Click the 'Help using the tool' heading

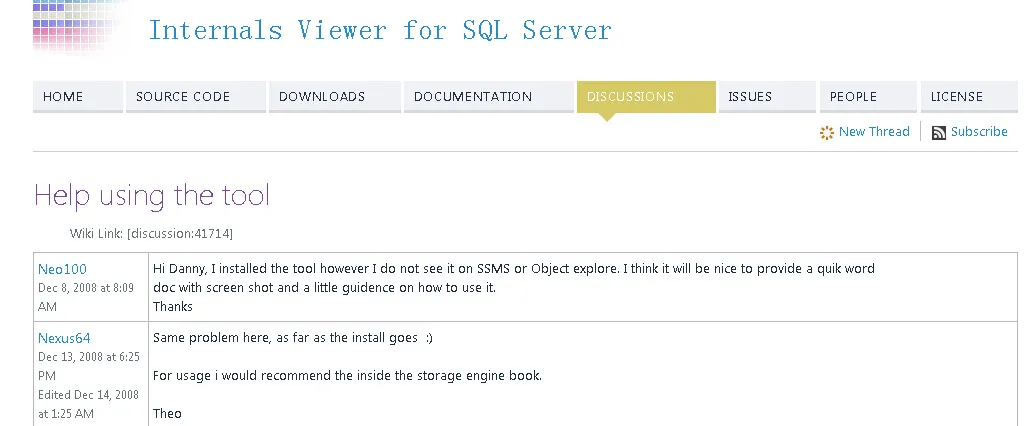tap(152, 195)
